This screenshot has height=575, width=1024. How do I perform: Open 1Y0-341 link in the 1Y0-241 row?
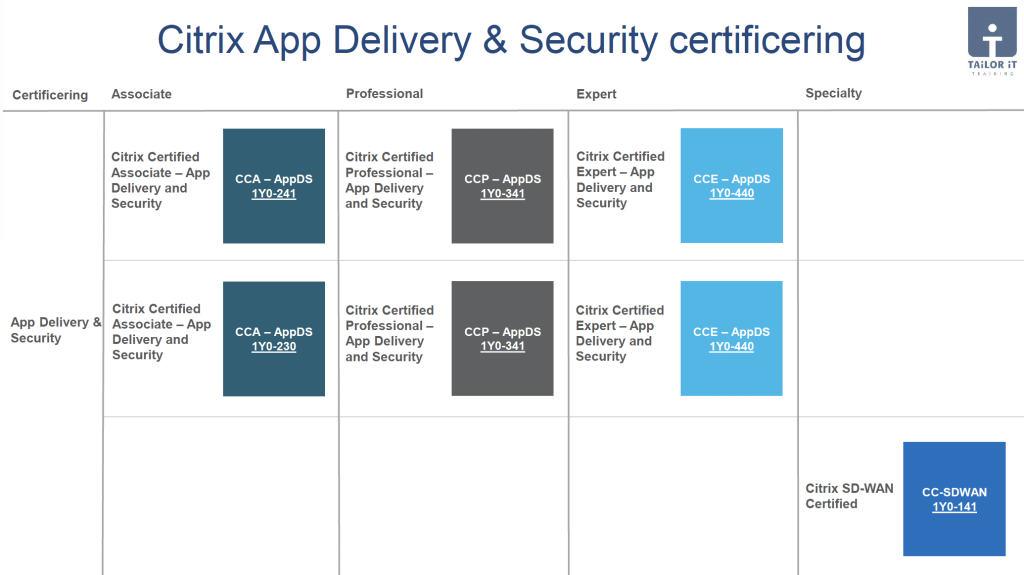pos(502,193)
